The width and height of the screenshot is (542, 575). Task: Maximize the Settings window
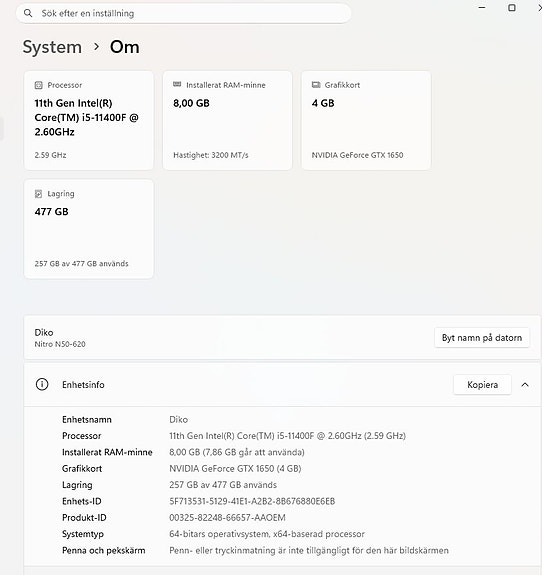[512, 8]
